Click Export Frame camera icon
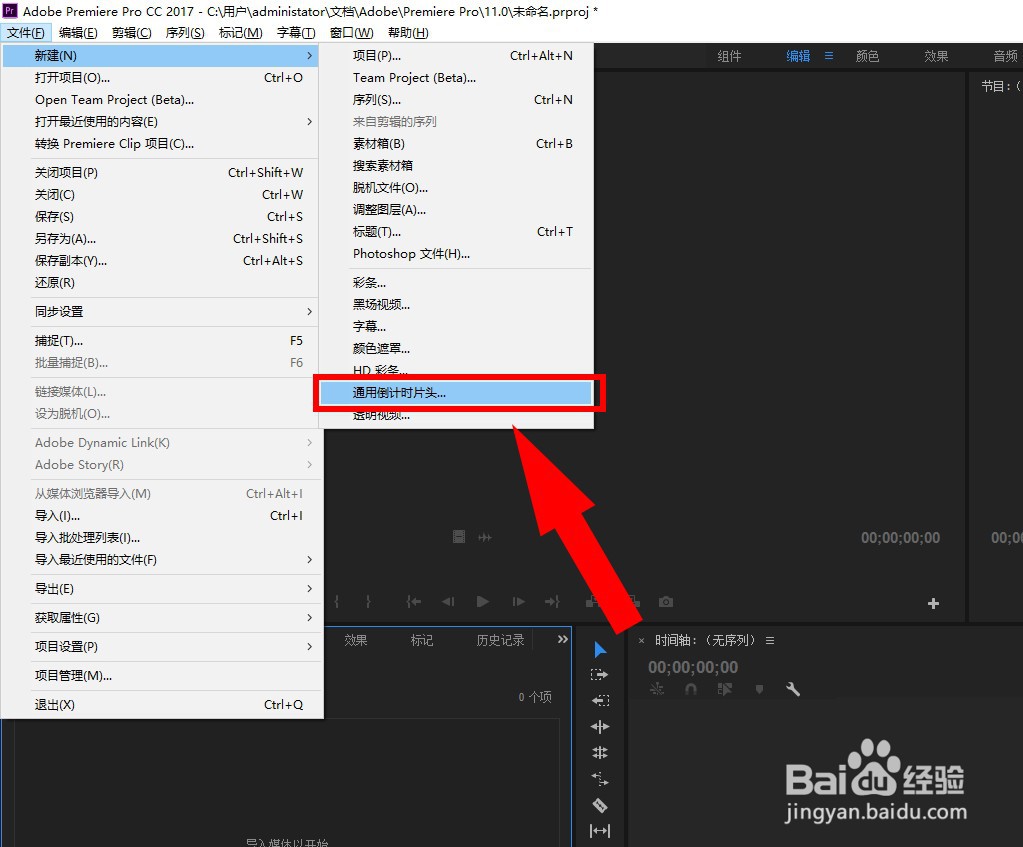 (665, 602)
